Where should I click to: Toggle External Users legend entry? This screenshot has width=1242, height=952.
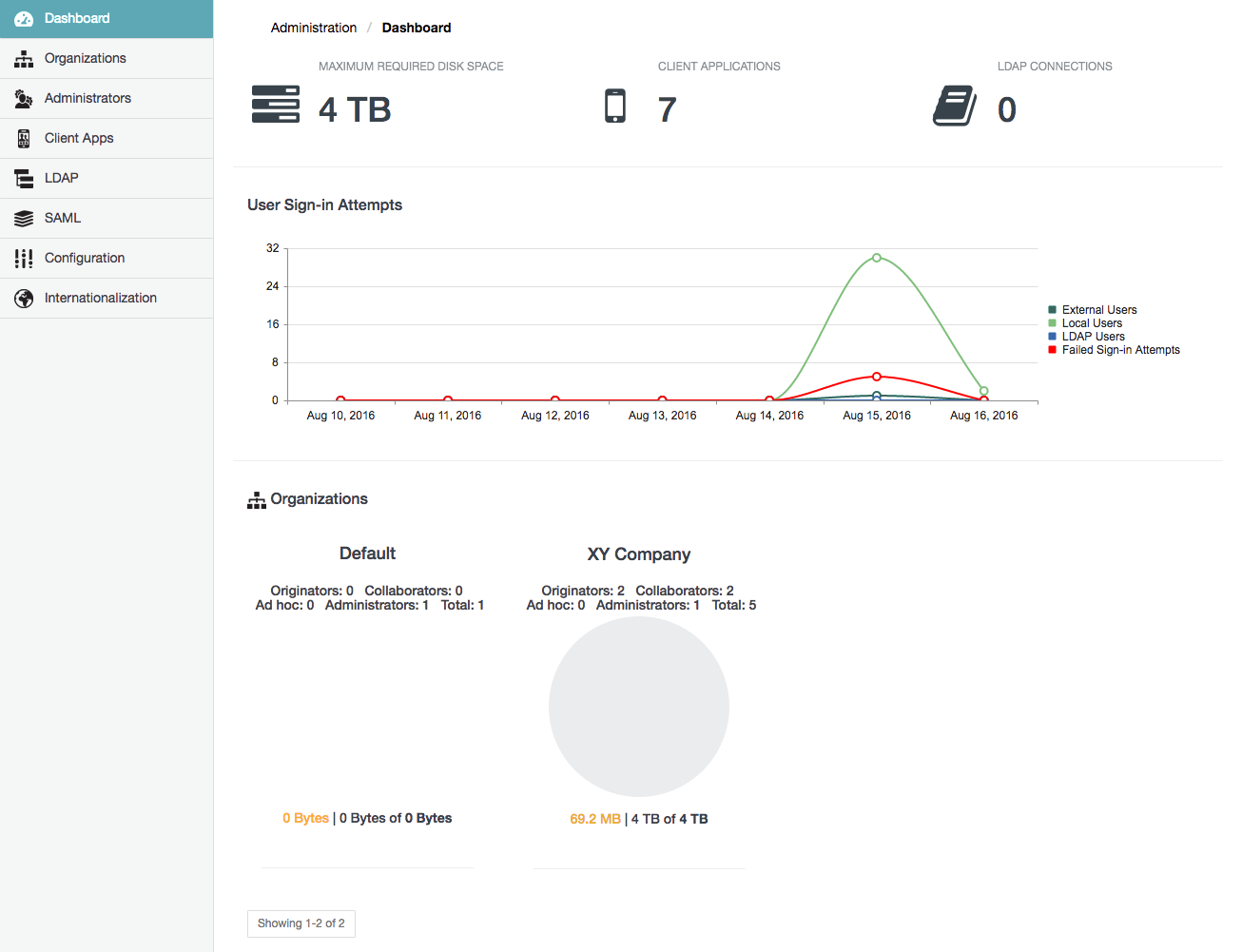point(1098,310)
